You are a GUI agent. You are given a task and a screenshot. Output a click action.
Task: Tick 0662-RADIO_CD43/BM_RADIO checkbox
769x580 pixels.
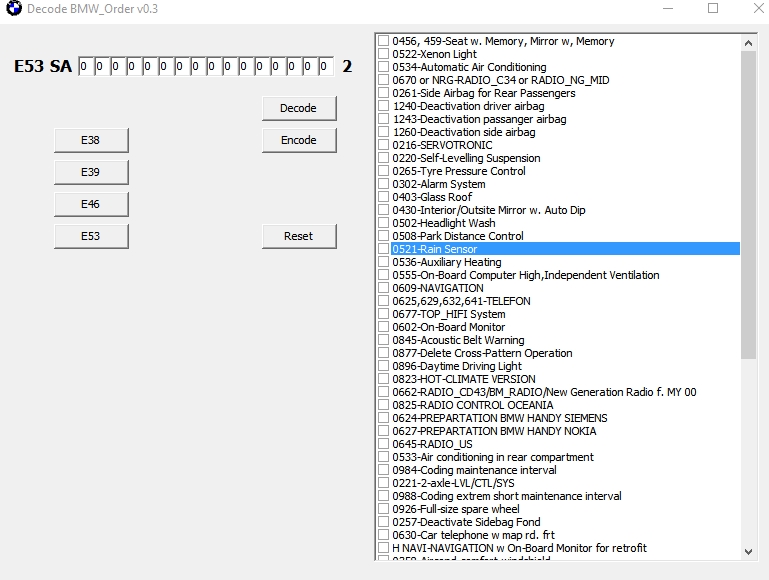point(384,392)
